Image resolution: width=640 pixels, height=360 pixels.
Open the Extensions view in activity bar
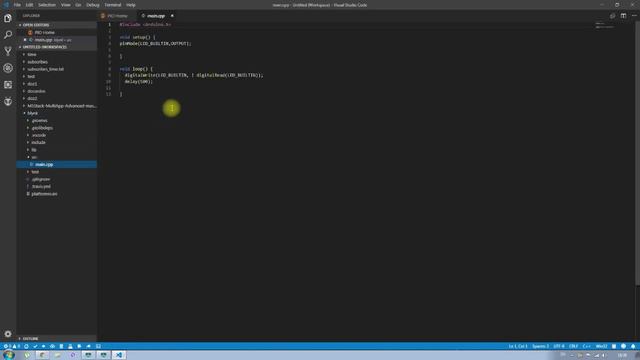coord(8,84)
